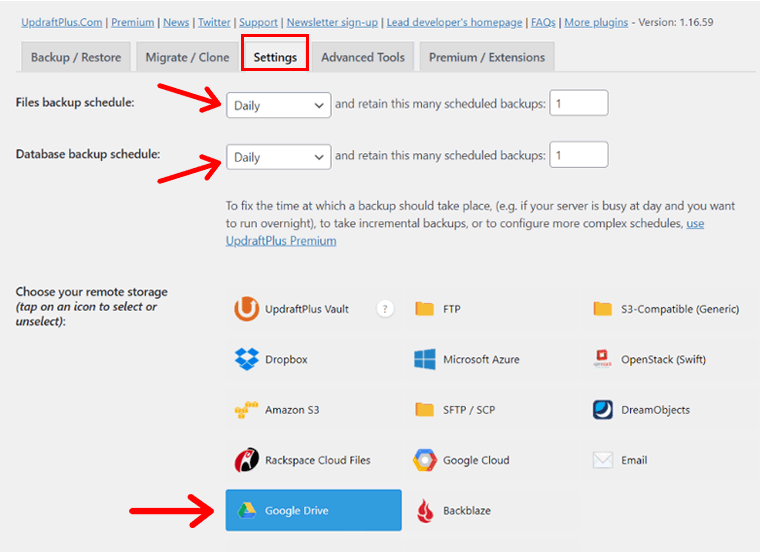Open Lead developer's homepage link
Image resolution: width=760 pixels, height=552 pixels.
[x=455, y=22]
